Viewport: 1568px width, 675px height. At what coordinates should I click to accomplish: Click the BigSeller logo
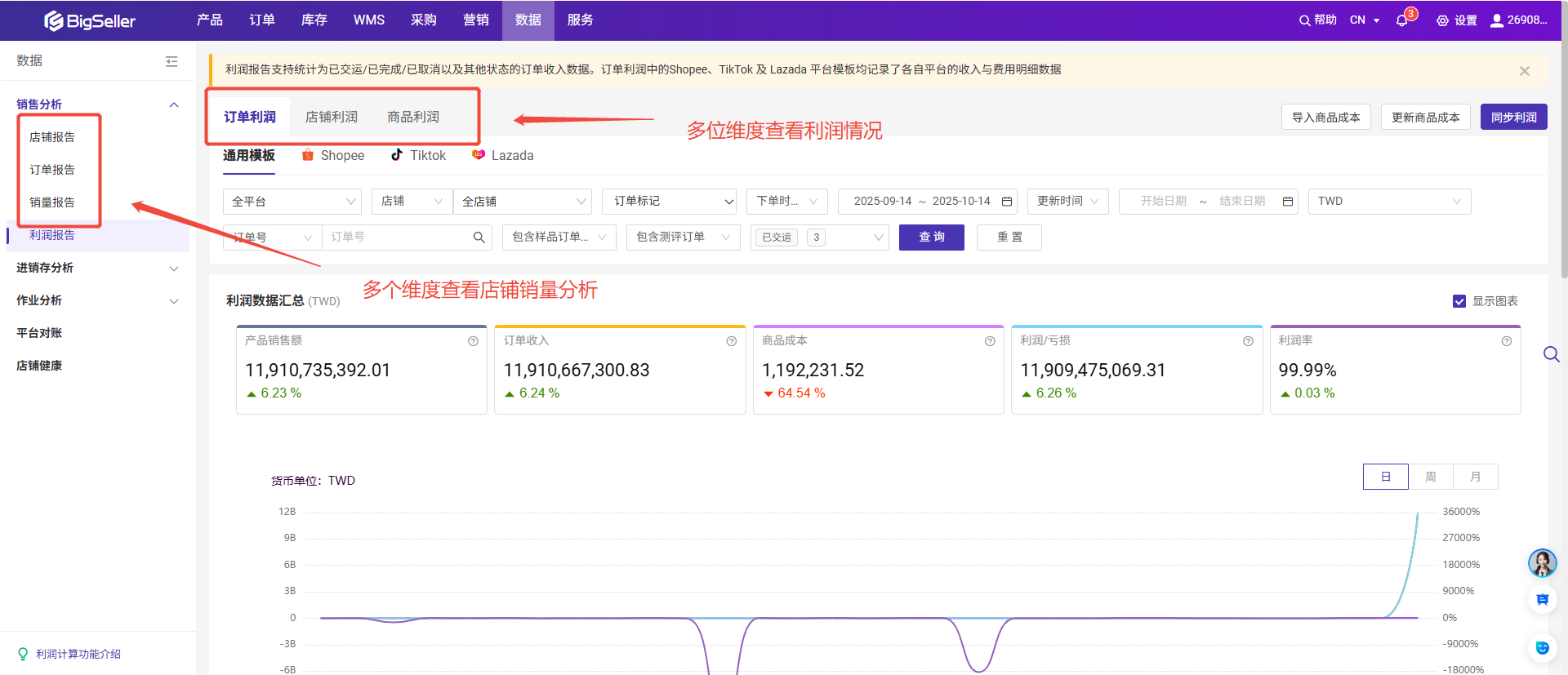pos(90,20)
